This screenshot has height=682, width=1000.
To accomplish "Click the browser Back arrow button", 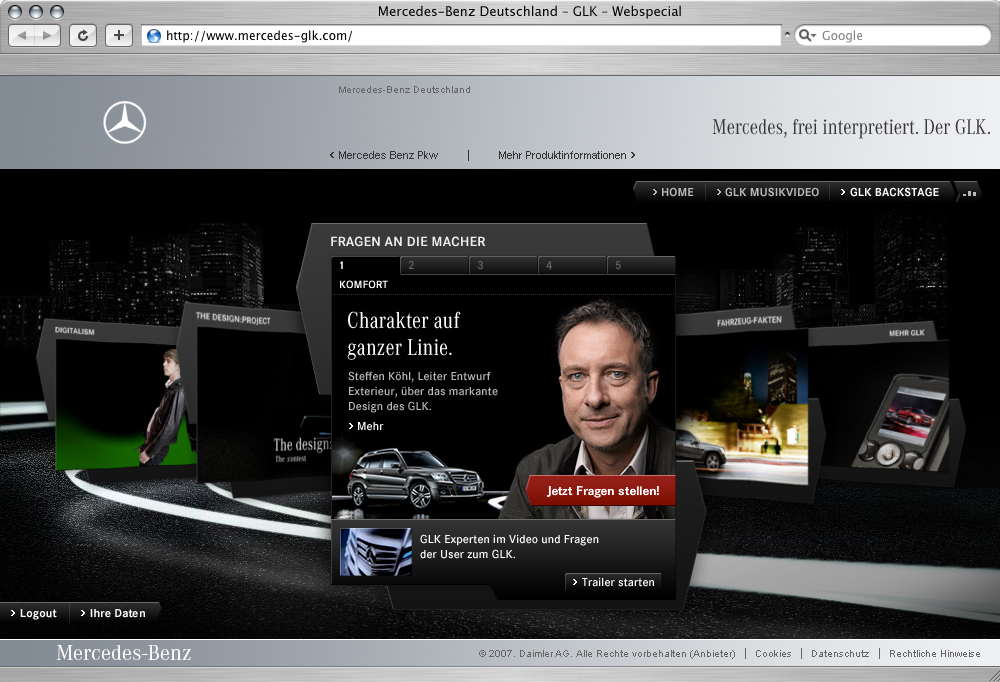I will click(22, 35).
